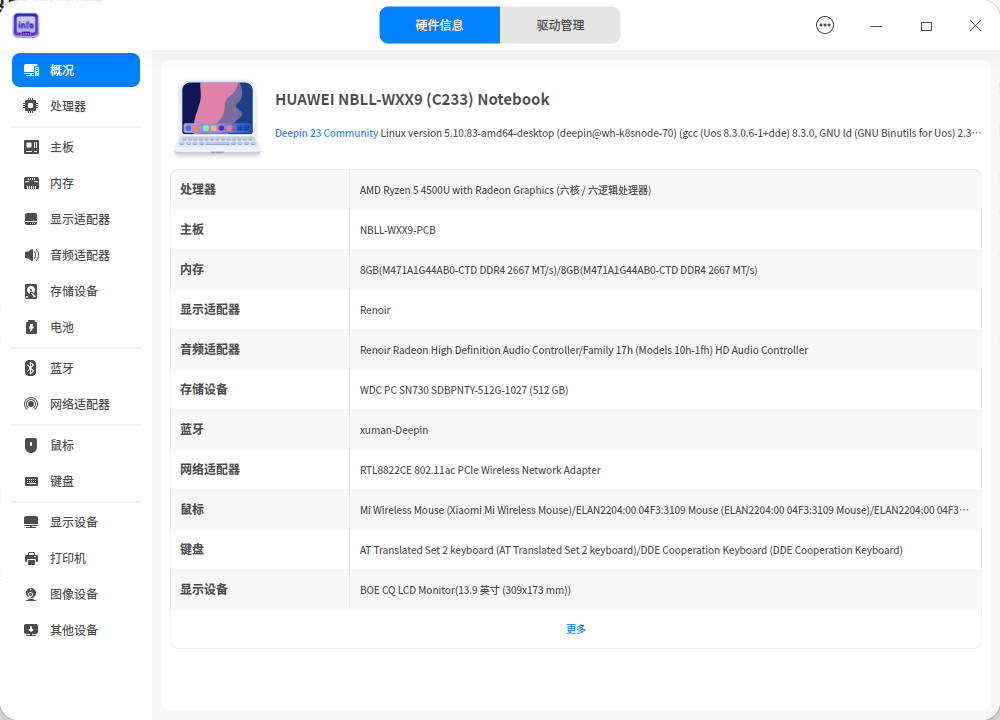
Task: Click the 处理器 row label in overview table
Action: (198, 189)
